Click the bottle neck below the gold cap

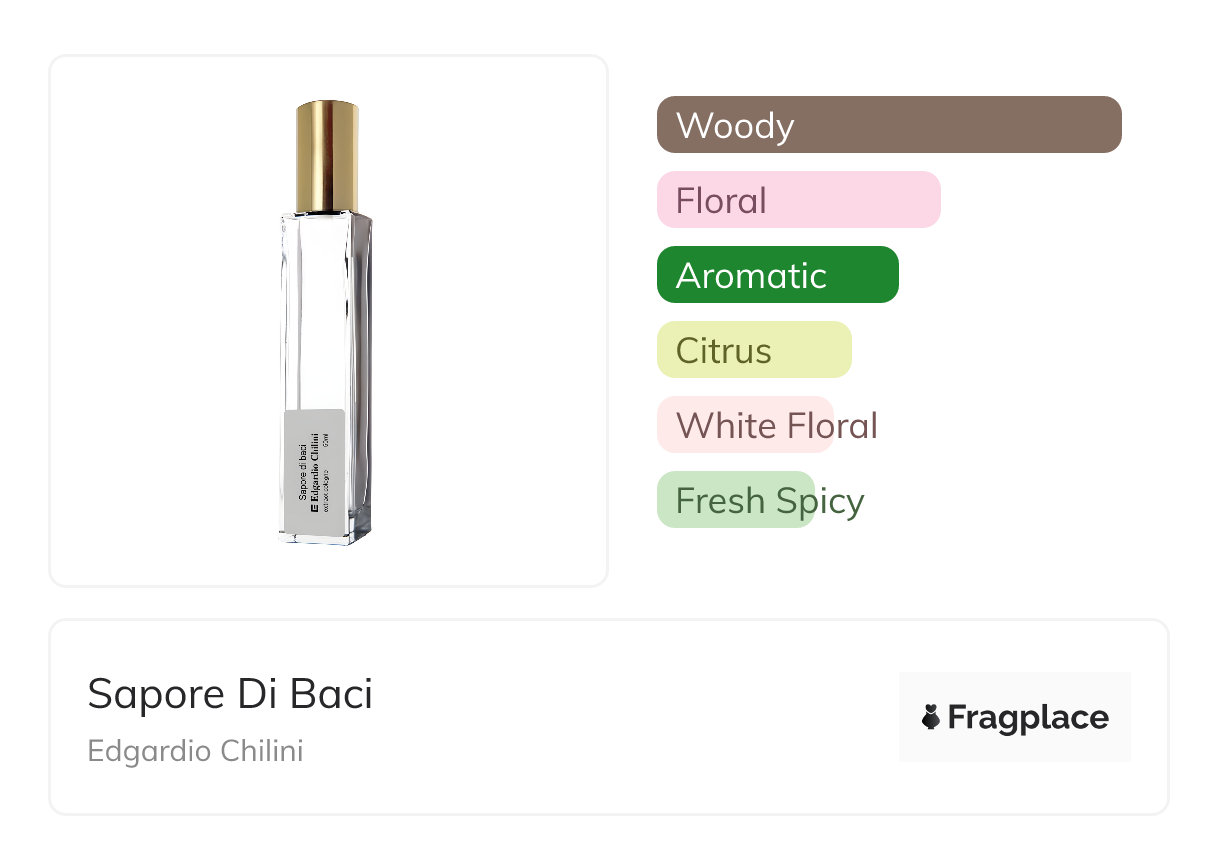pos(327,213)
